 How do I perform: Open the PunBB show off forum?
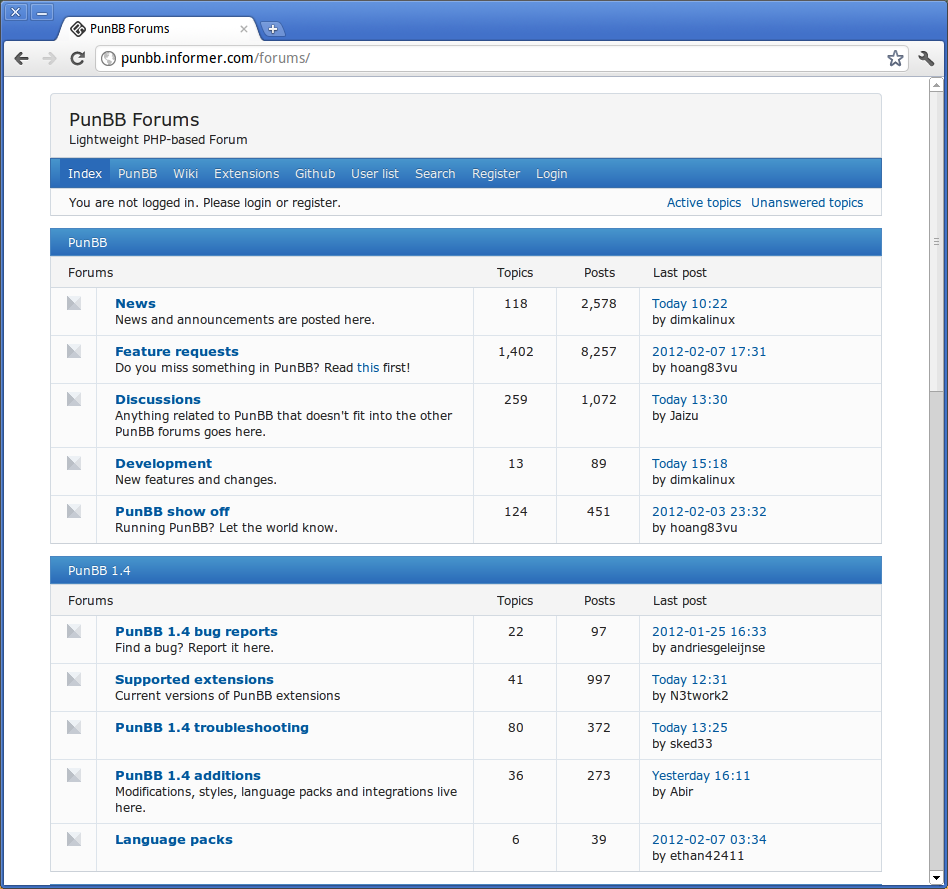(x=172, y=511)
